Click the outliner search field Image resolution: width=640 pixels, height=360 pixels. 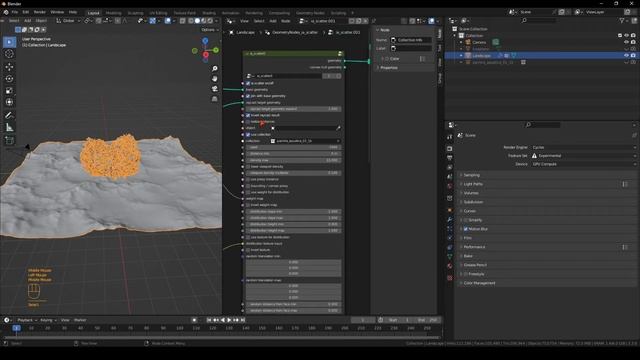point(540,20)
